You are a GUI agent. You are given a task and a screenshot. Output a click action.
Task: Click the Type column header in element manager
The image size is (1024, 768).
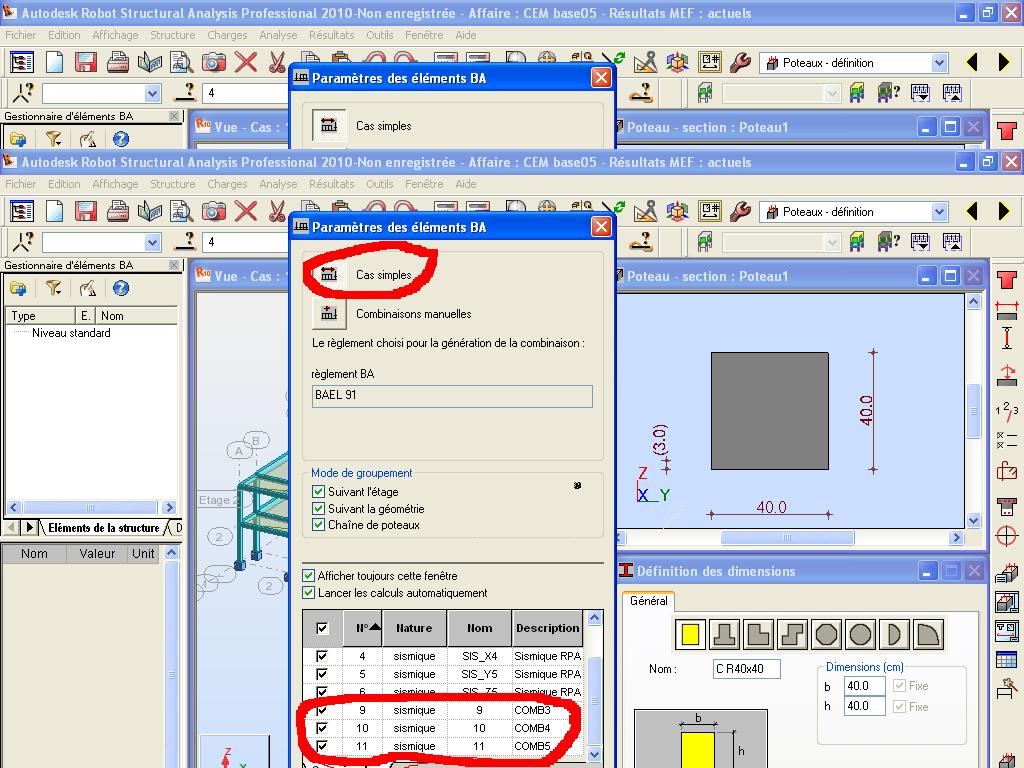pos(40,316)
